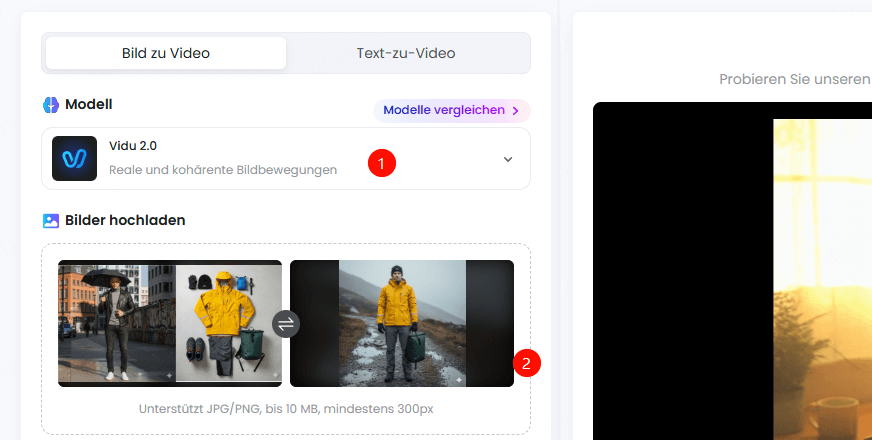Click the sample video preview on the right
The height and width of the screenshot is (440, 872).
coord(732,271)
